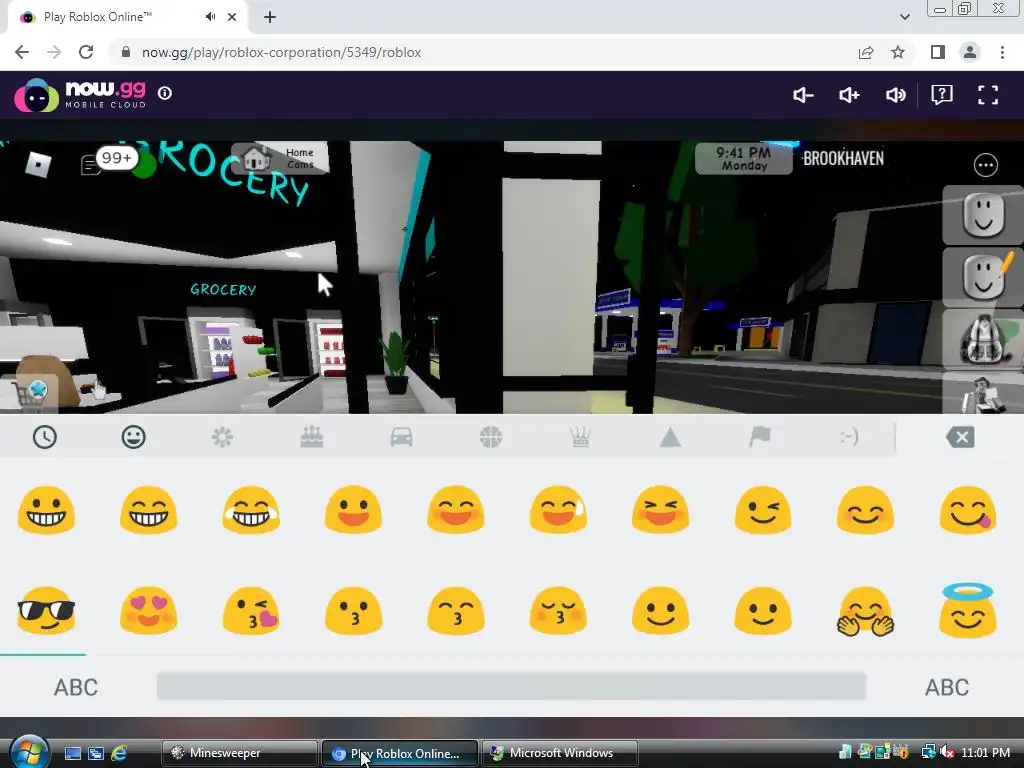1024x768 pixels.
Task: Insert the grinning face emoji
Action: coord(46,509)
